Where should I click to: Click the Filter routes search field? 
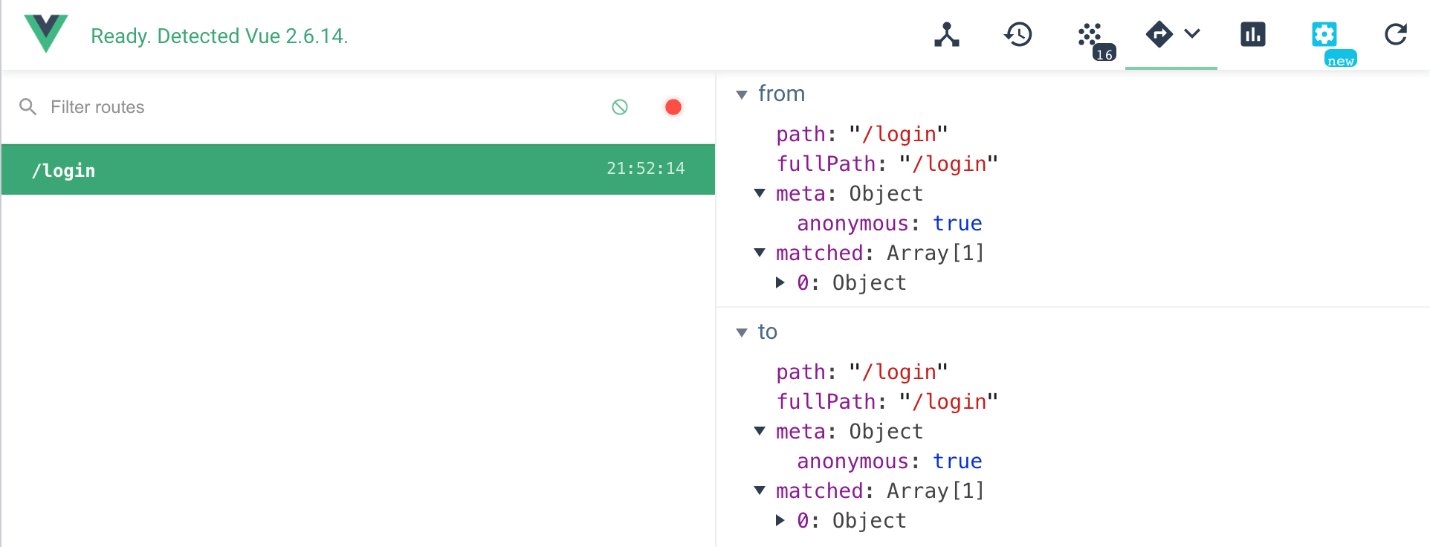[x=300, y=107]
